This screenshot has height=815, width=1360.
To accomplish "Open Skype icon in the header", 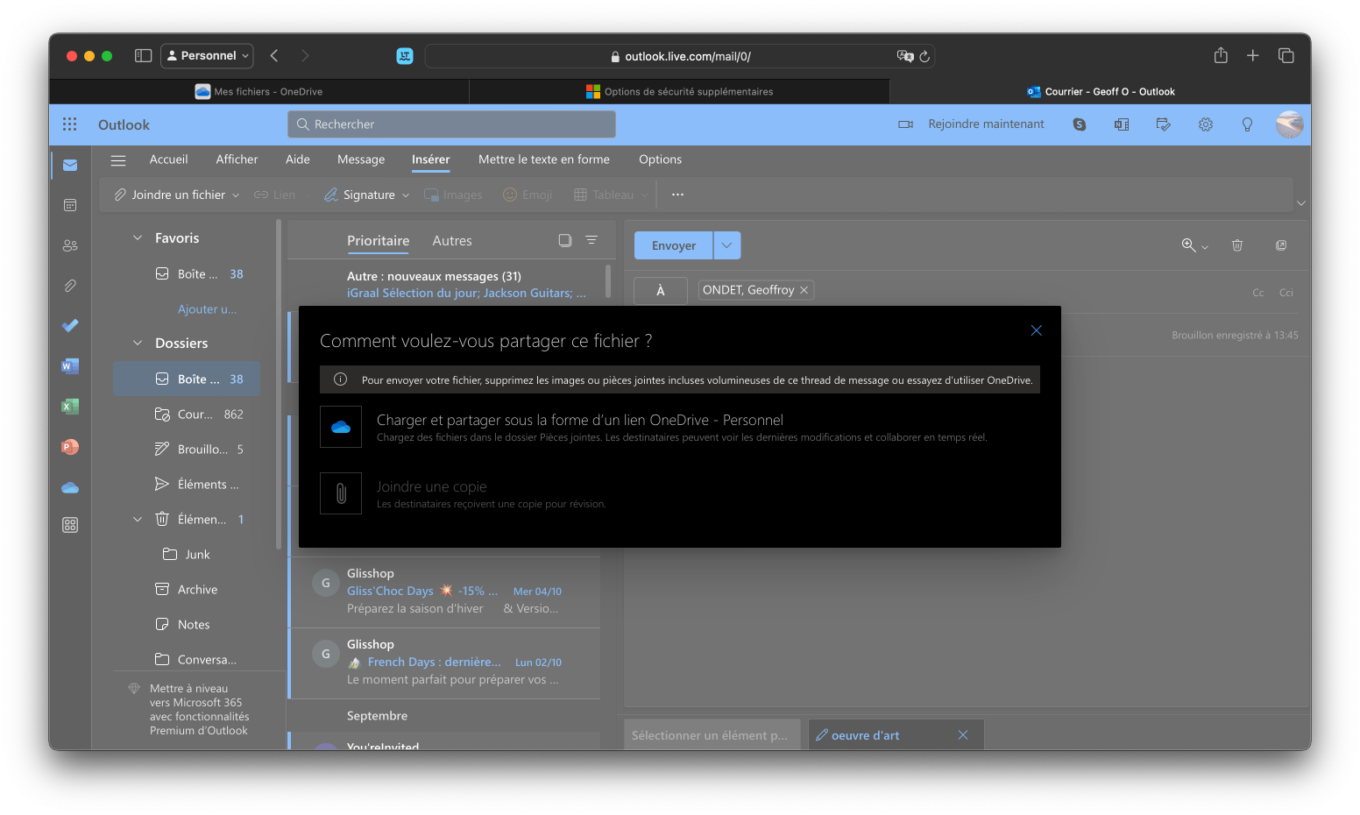I will click(x=1079, y=124).
